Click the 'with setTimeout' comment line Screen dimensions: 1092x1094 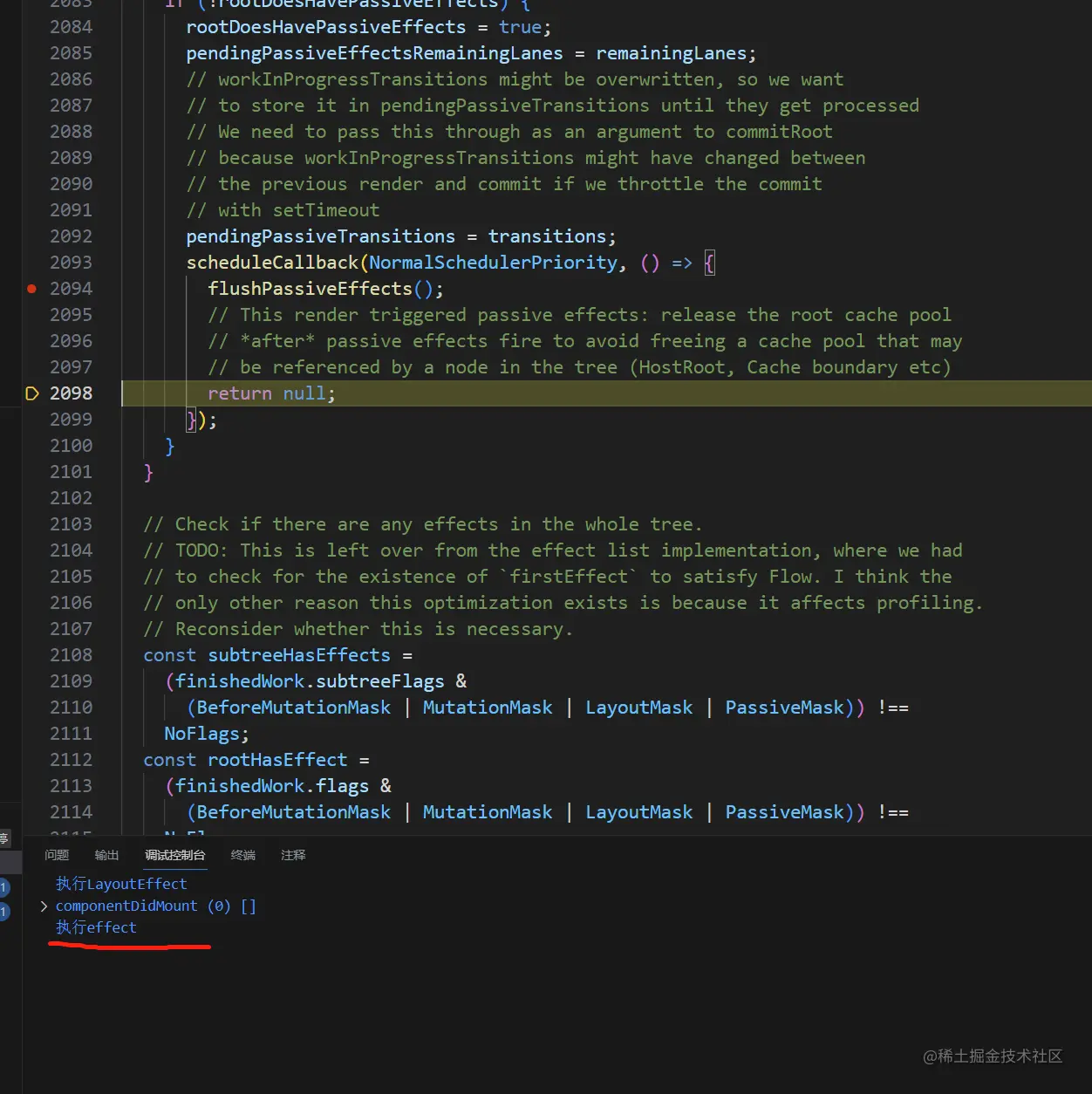[x=283, y=210]
